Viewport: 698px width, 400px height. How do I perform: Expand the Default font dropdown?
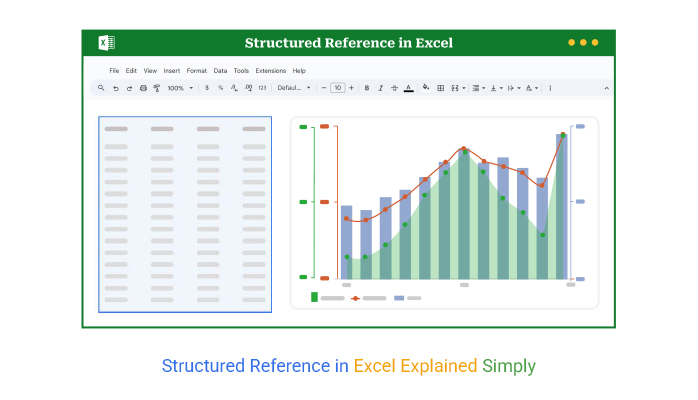point(294,88)
